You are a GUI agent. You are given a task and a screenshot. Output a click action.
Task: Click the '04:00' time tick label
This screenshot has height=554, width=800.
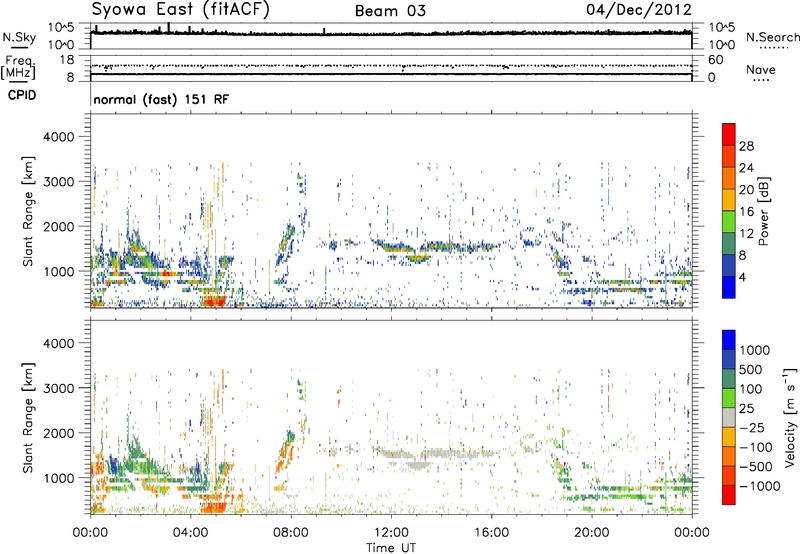(191, 533)
